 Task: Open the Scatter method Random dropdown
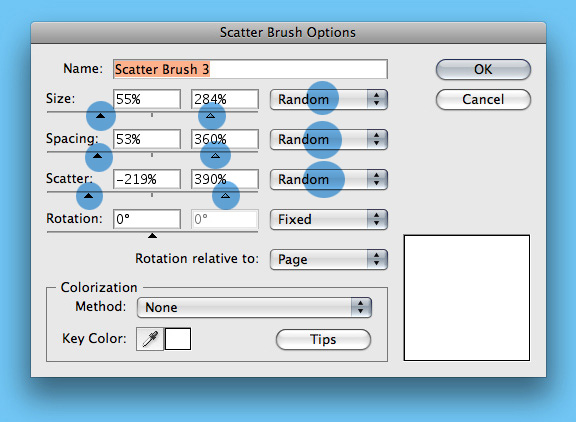329,180
